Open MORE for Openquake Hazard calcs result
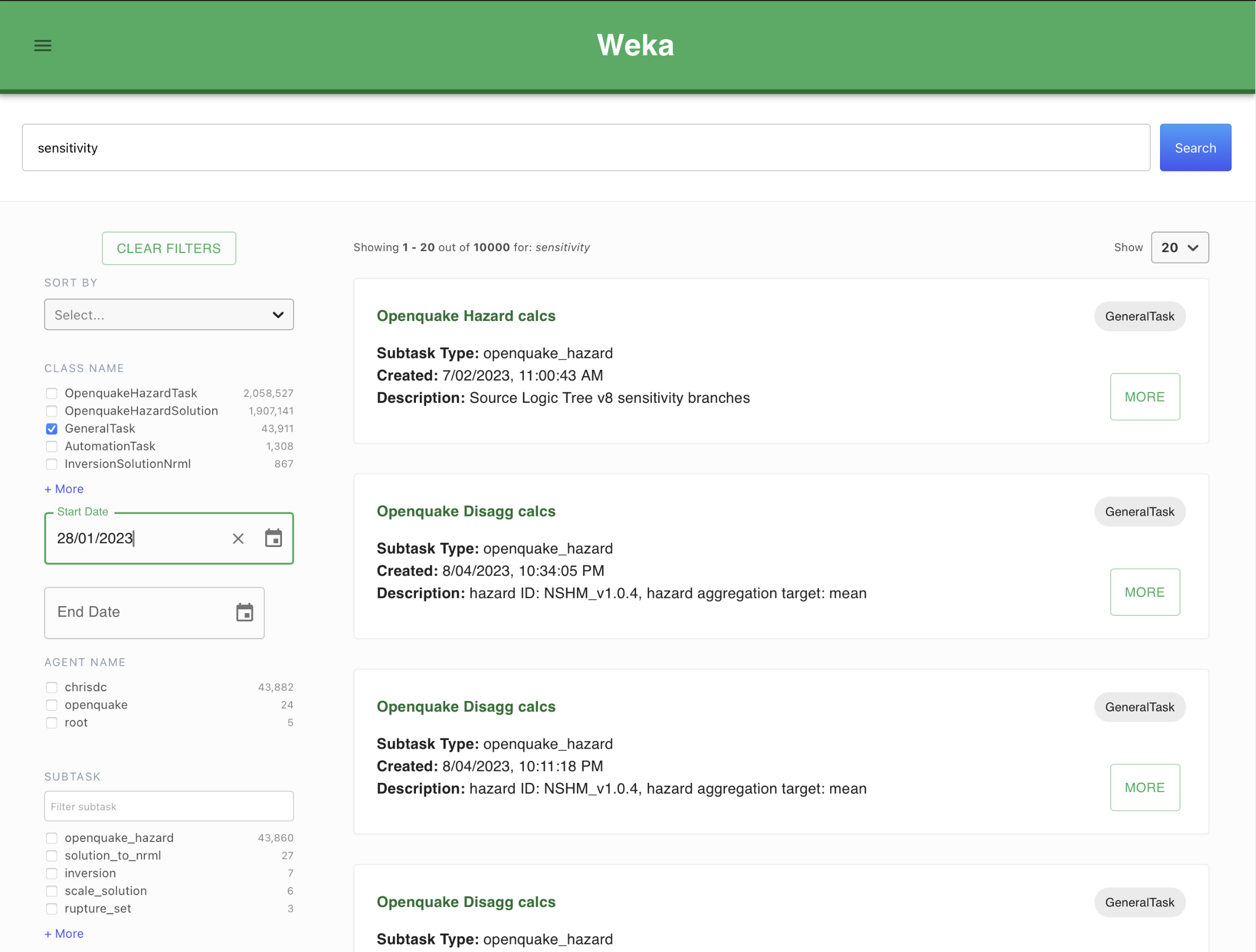1256x952 pixels. [1145, 397]
